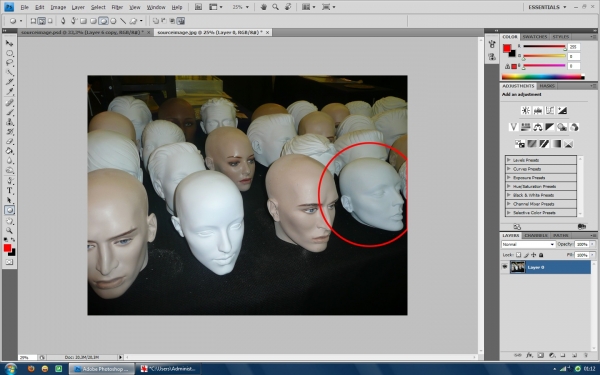Open the Normal blend mode dropdown
Image resolution: width=600 pixels, height=375 pixels.
(x=528, y=244)
